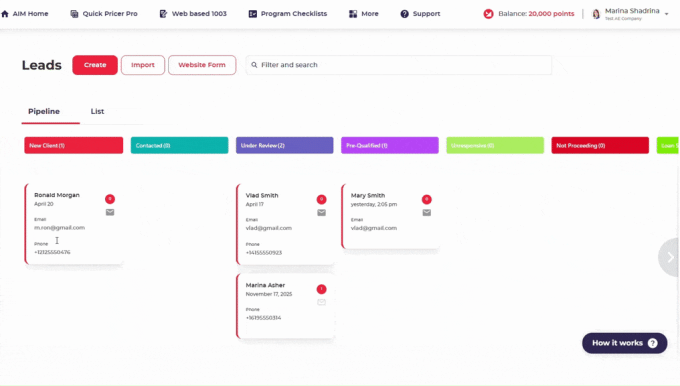Click the More grid icon
This screenshot has height=386, width=680.
point(353,14)
